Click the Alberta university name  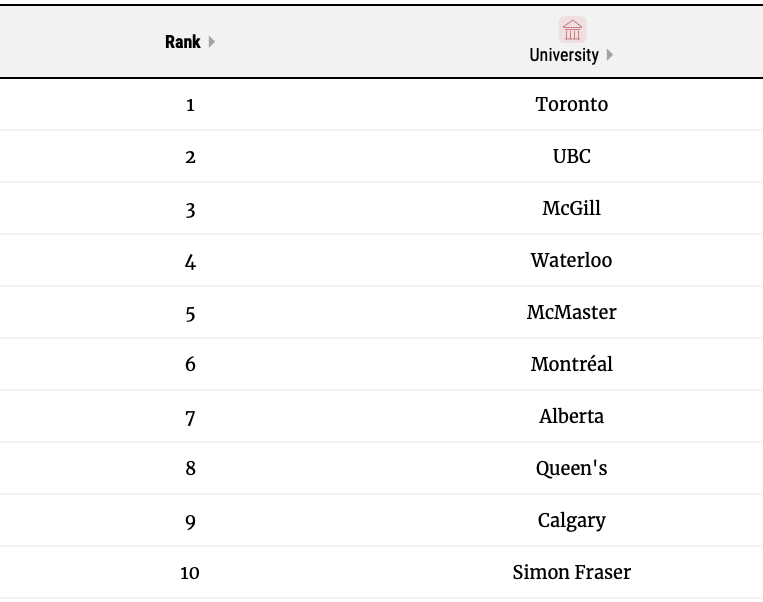[x=571, y=416]
